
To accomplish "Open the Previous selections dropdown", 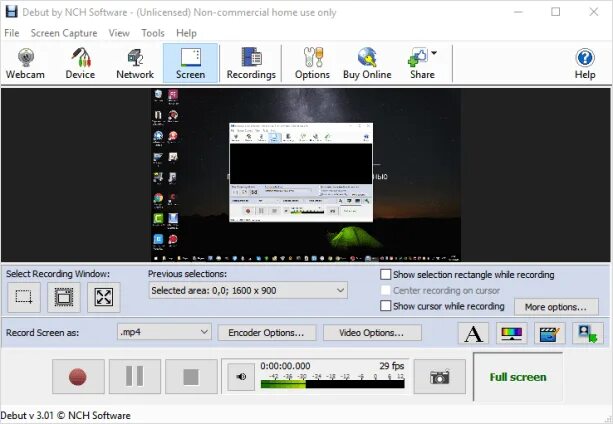I will pos(248,290).
